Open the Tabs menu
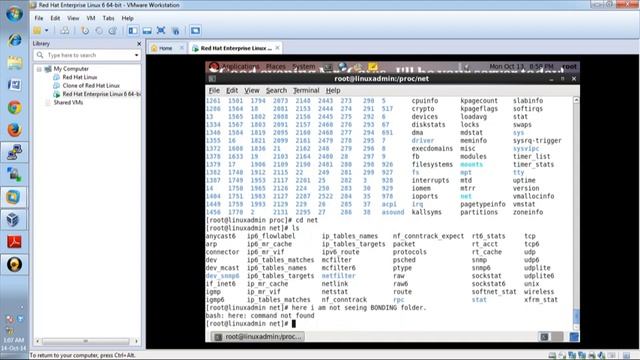 pyautogui.click(x=108, y=18)
